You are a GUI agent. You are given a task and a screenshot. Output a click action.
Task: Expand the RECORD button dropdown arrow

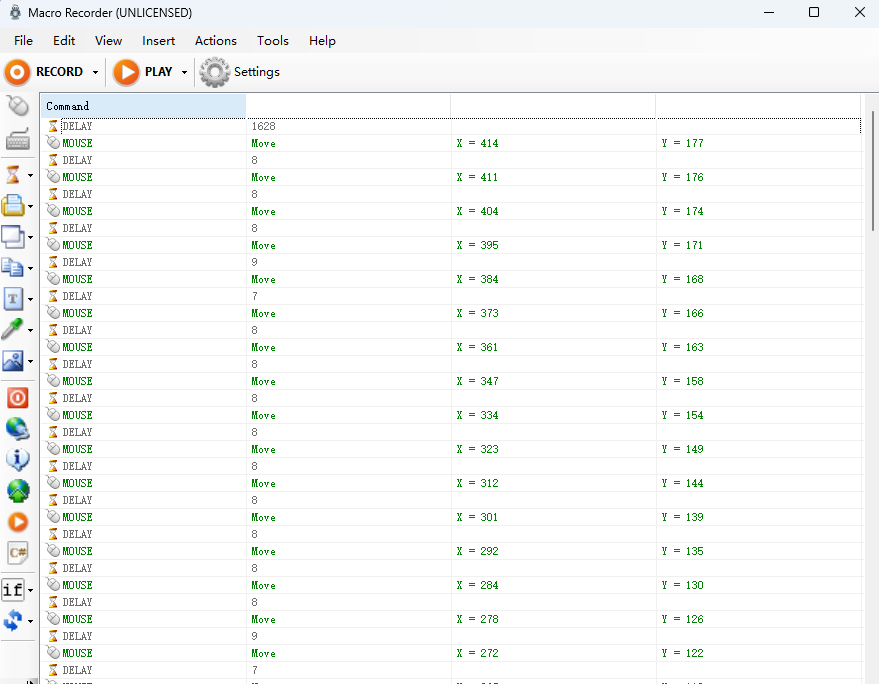[95, 72]
